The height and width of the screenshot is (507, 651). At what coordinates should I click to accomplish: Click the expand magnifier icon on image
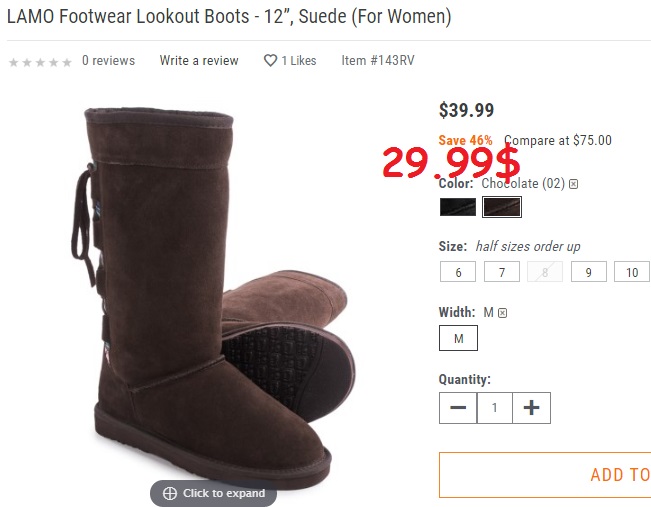pyautogui.click(x=170, y=493)
